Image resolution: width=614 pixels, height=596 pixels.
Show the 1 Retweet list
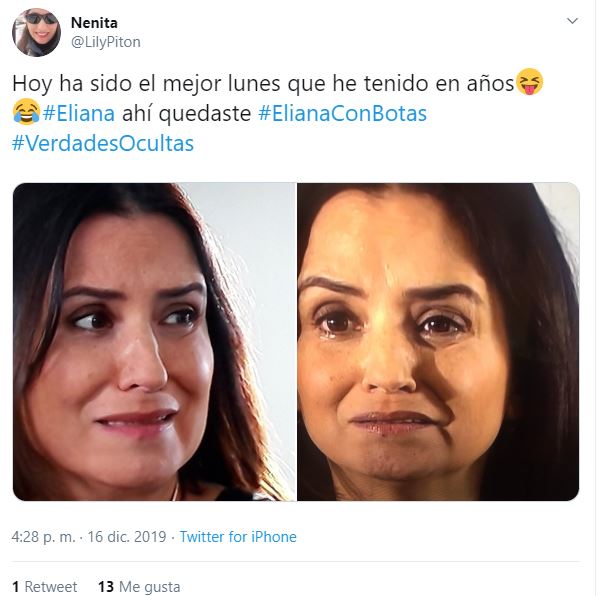(45, 587)
